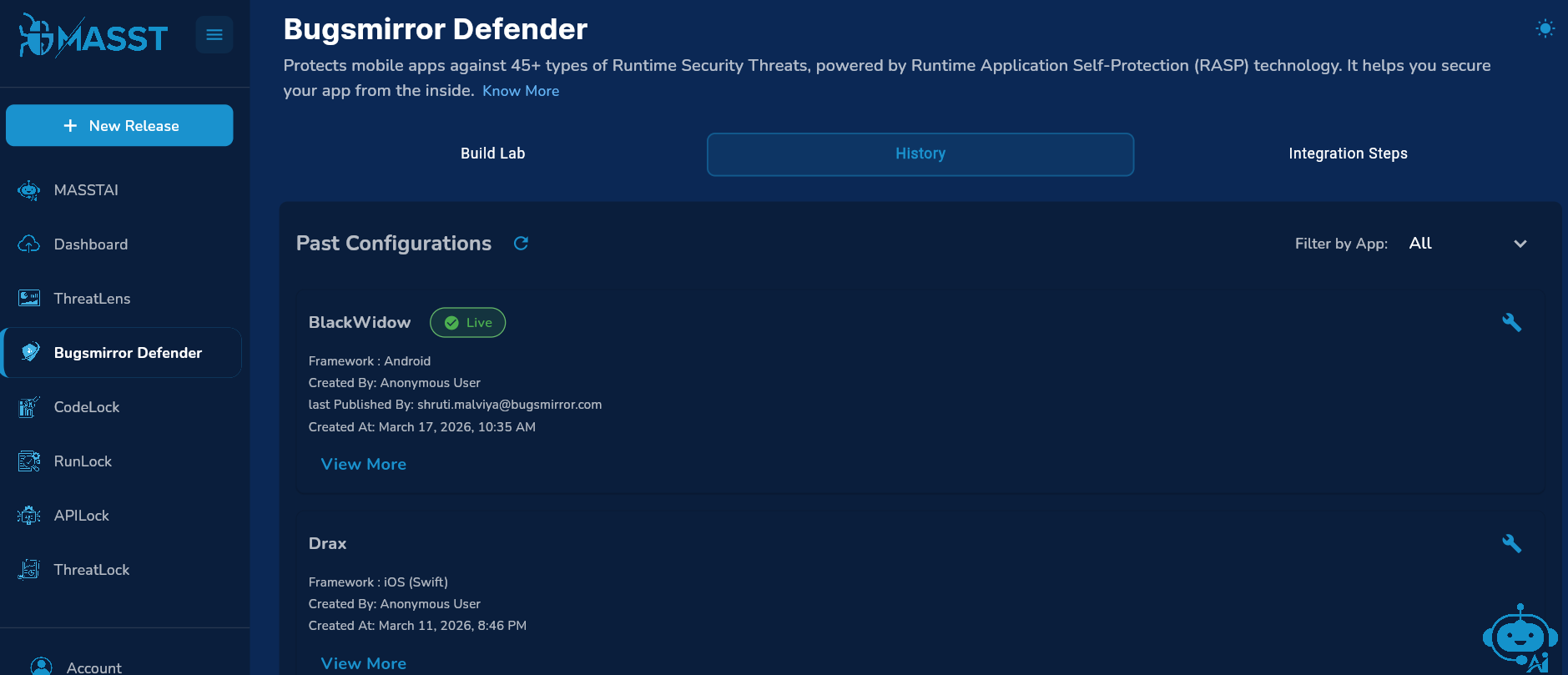Open CodeLock in sidebar
The width and height of the screenshot is (1568, 675).
[x=121, y=407]
